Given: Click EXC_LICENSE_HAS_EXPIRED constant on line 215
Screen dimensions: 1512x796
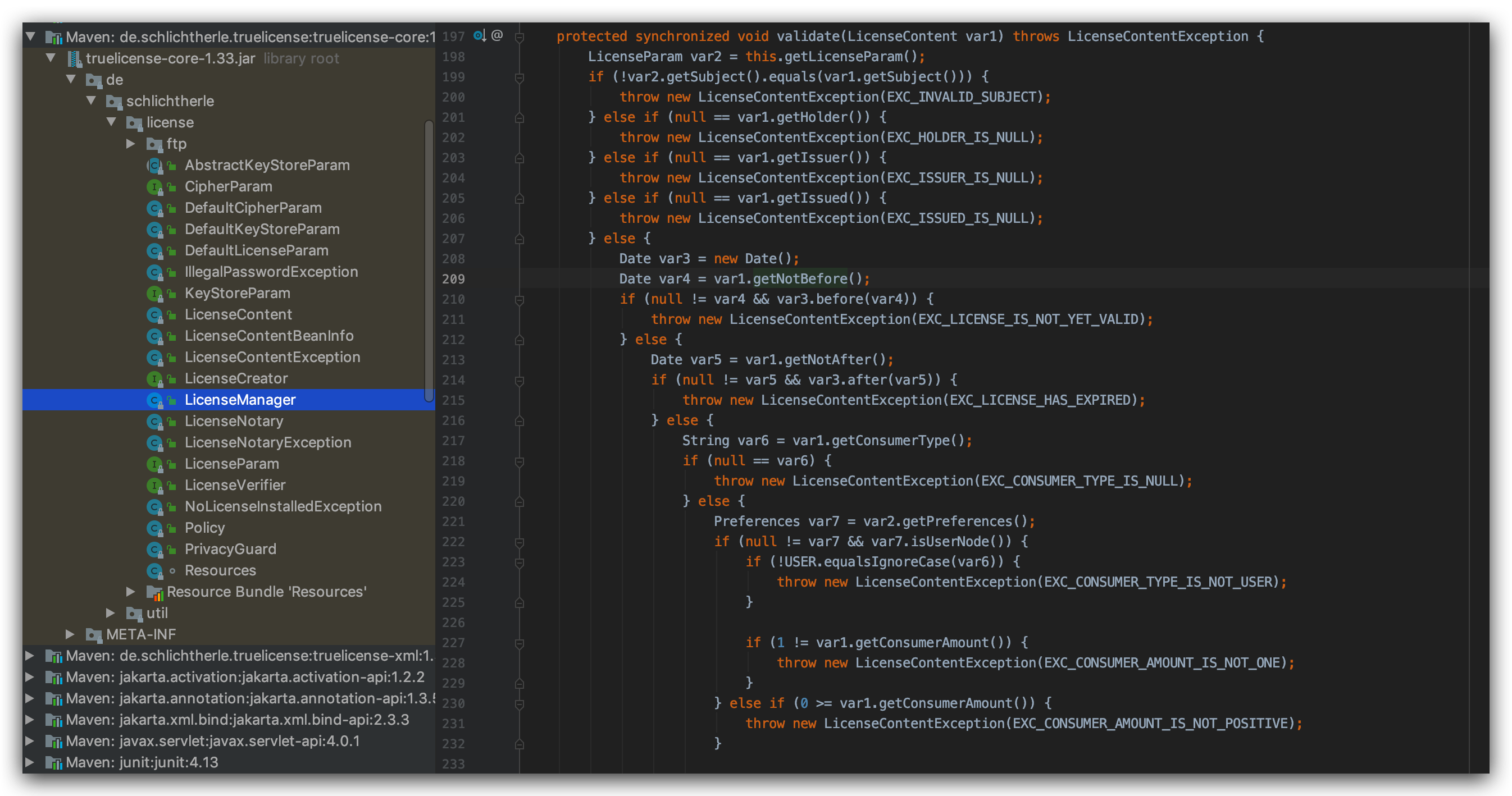Looking at the screenshot, I should 1040,400.
